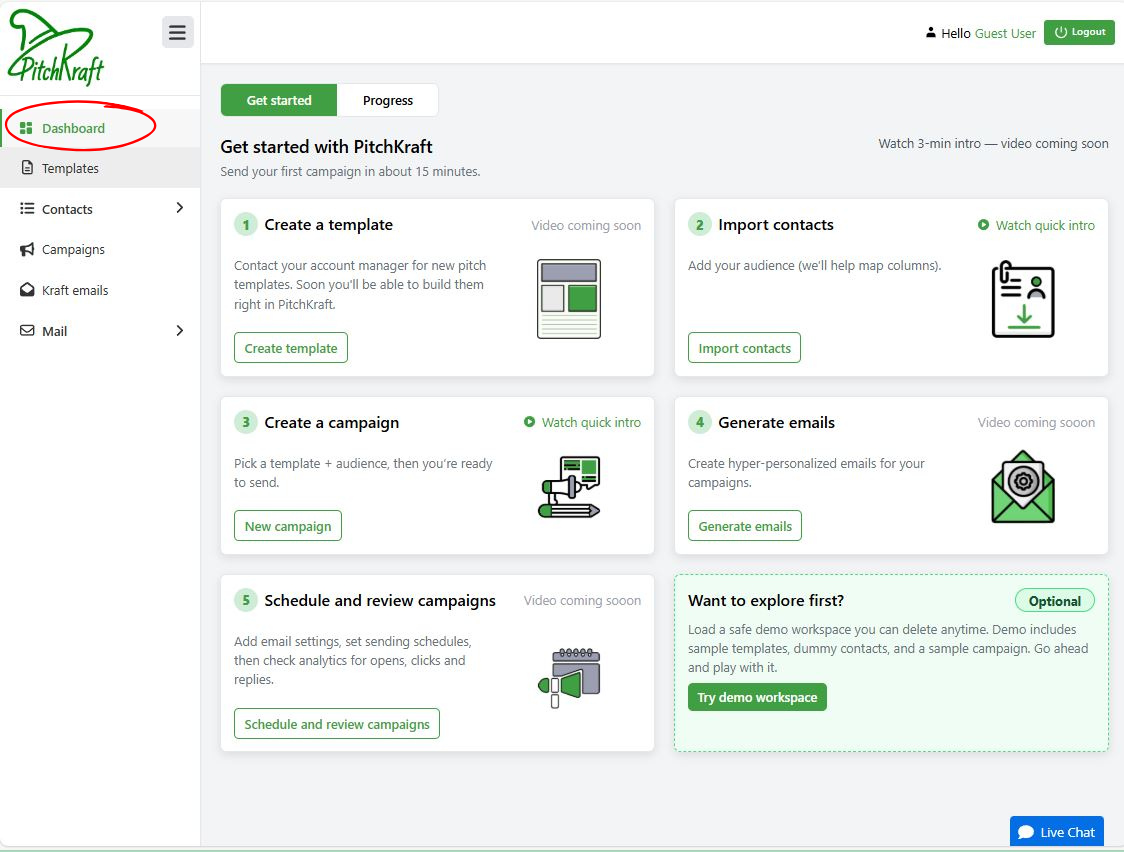Viewport: 1124px width, 852px height.
Task: Click the import contacts clipboard icon
Action: (x=1022, y=298)
